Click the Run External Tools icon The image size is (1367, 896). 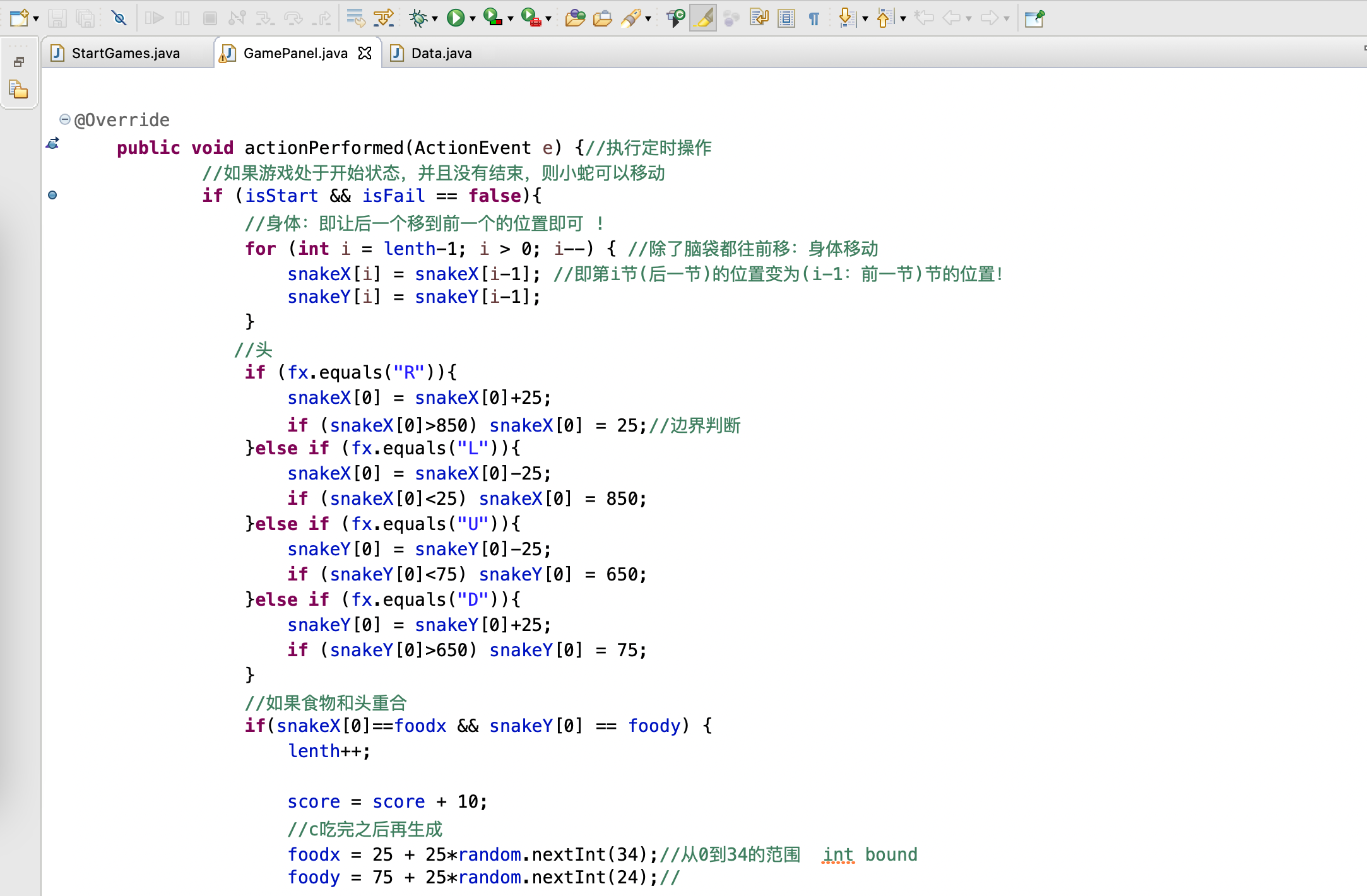point(531,18)
